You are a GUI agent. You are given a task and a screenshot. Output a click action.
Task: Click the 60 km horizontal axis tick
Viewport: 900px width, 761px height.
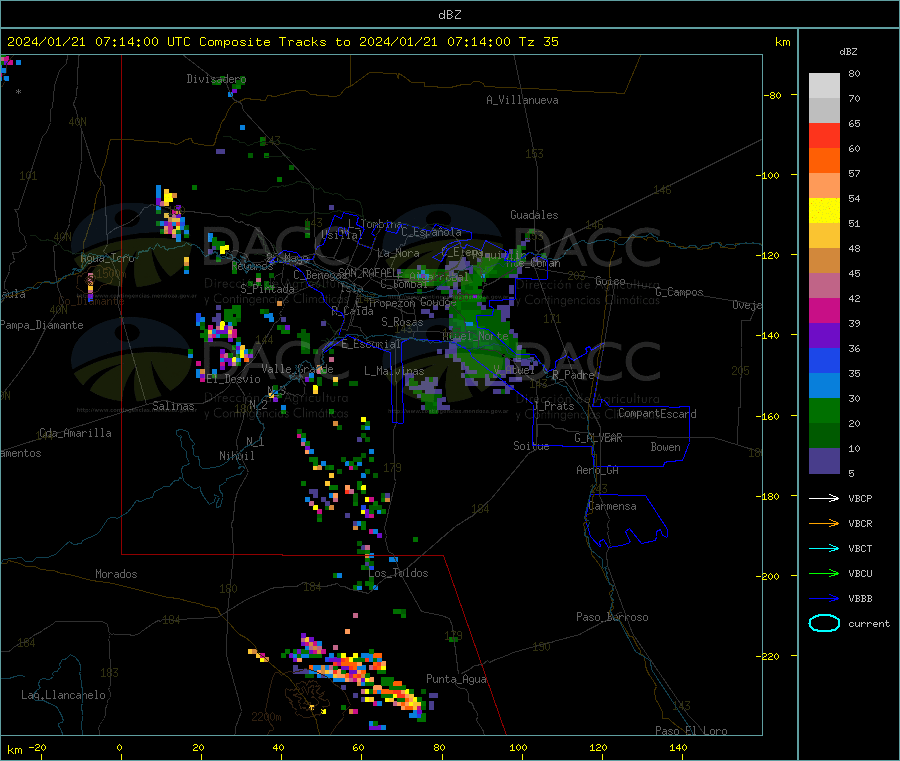pos(358,747)
